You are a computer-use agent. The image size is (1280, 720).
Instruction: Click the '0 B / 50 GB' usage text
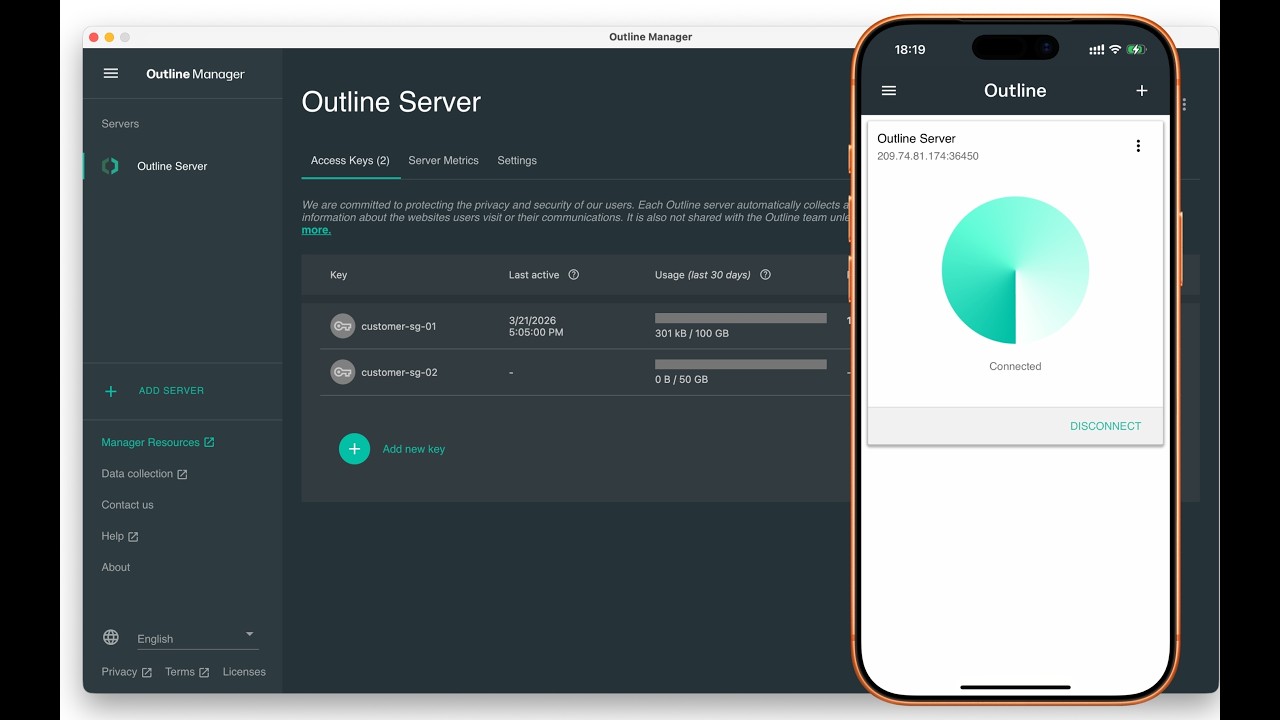click(681, 380)
